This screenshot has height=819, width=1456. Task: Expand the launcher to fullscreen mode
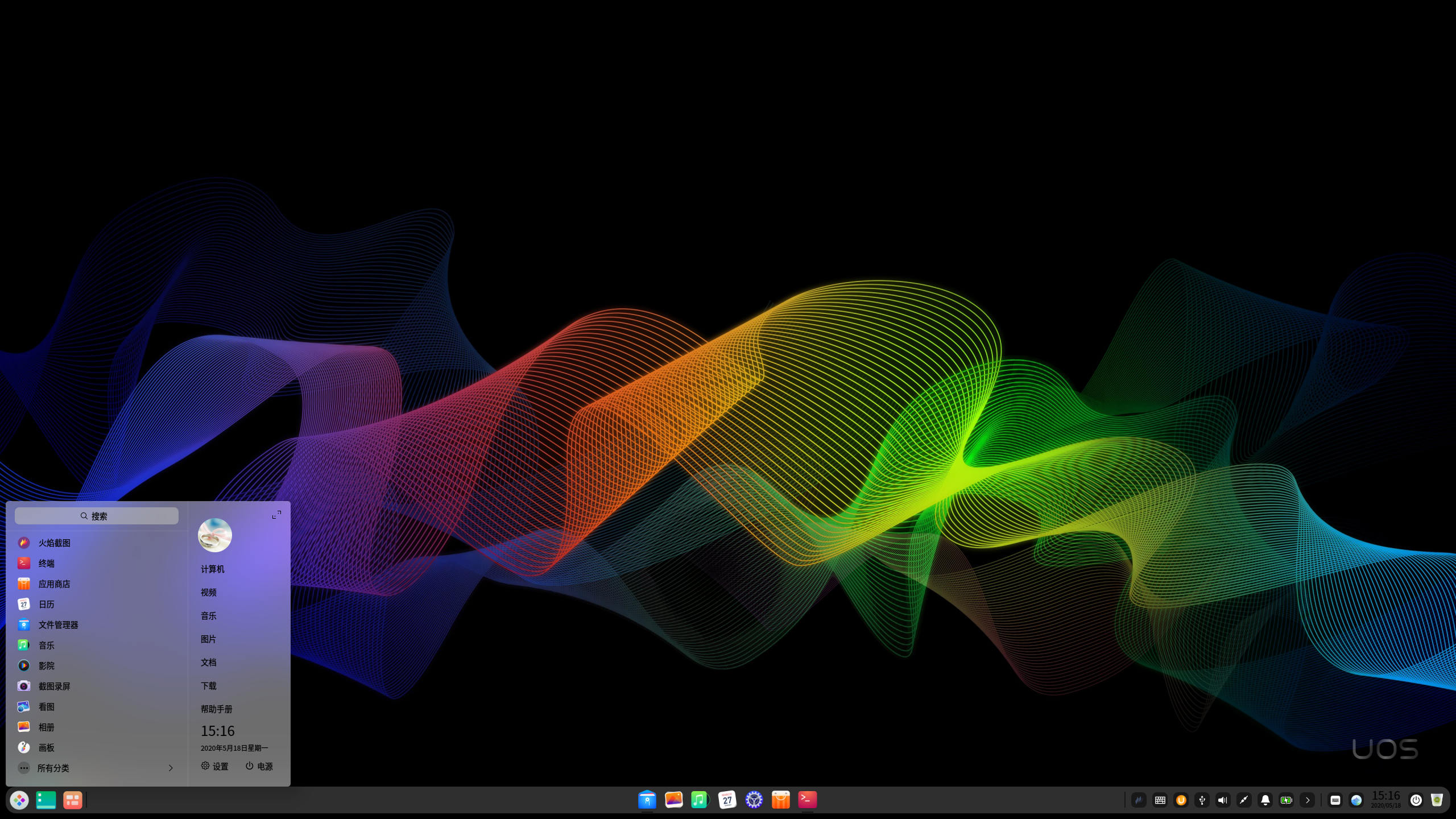(276, 514)
